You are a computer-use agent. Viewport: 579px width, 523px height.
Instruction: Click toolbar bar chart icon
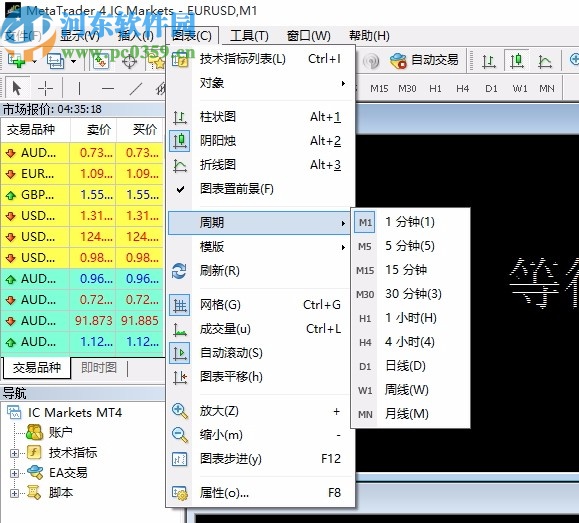[489, 61]
